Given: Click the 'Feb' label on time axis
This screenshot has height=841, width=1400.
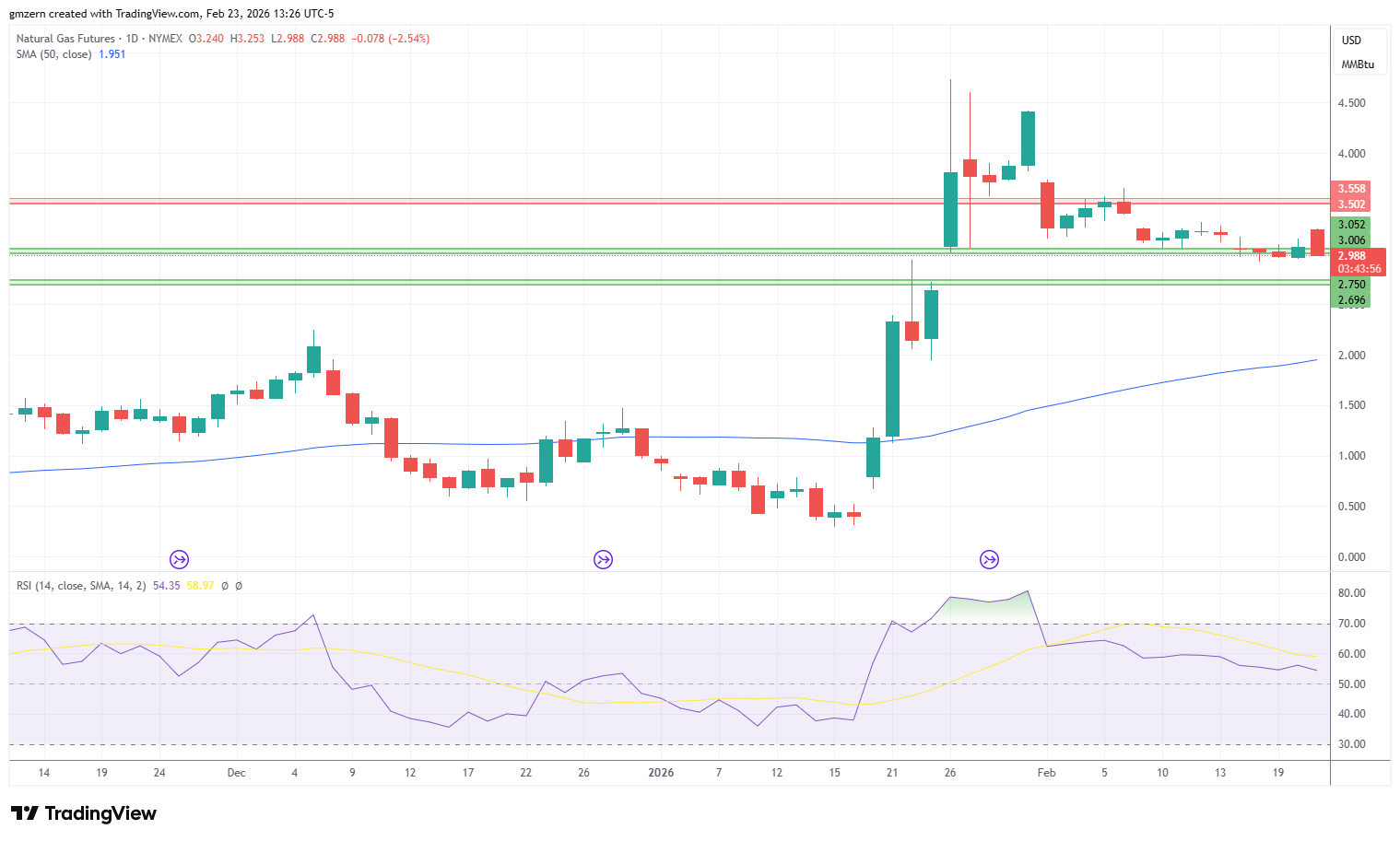Looking at the screenshot, I should point(1046,773).
